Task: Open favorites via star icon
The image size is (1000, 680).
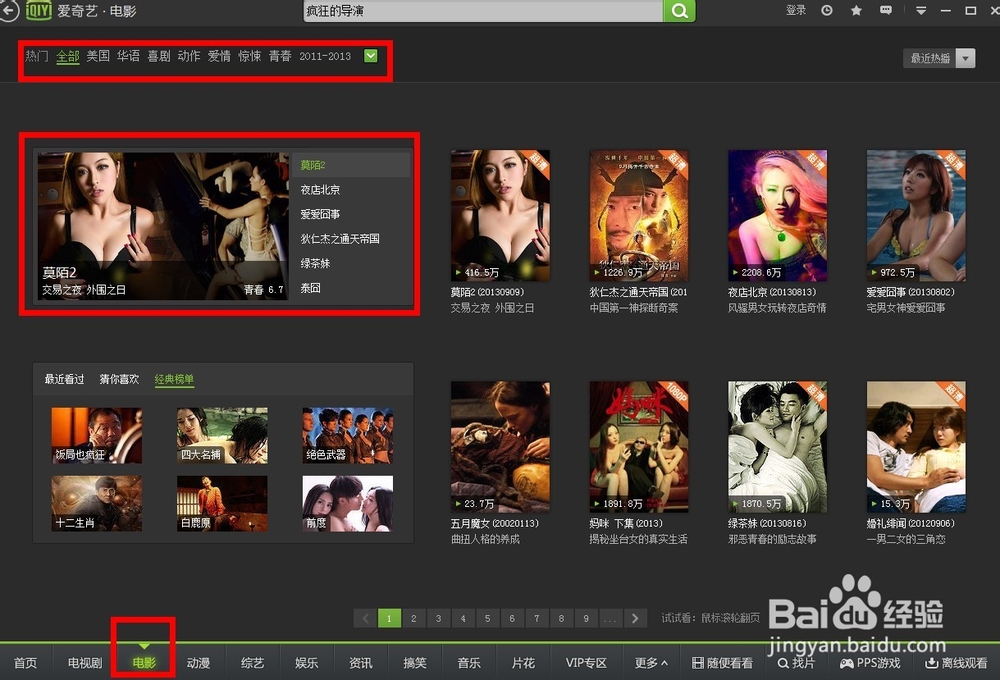Action: tap(855, 11)
